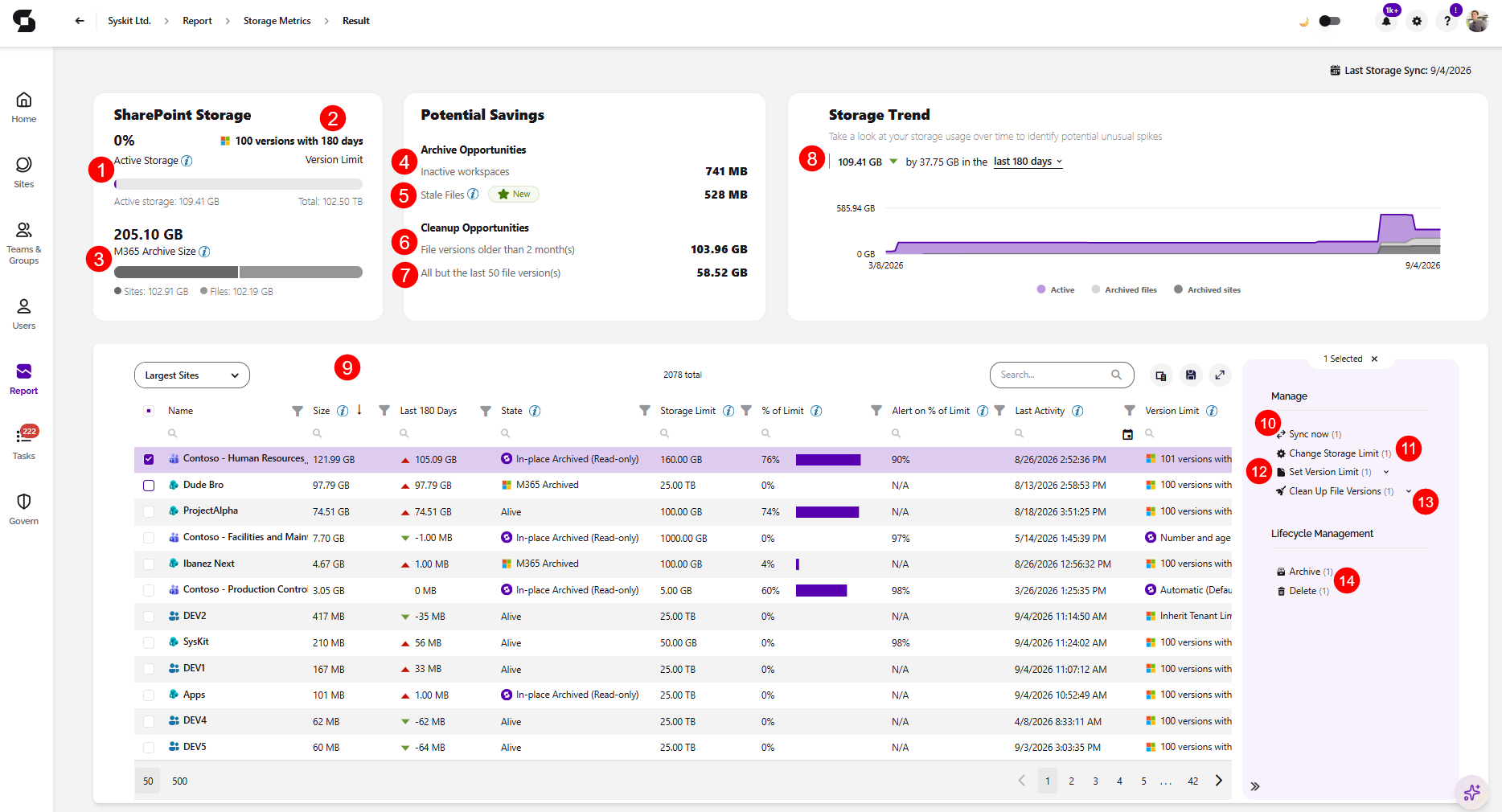Open the notifications bell icon

point(1386,21)
